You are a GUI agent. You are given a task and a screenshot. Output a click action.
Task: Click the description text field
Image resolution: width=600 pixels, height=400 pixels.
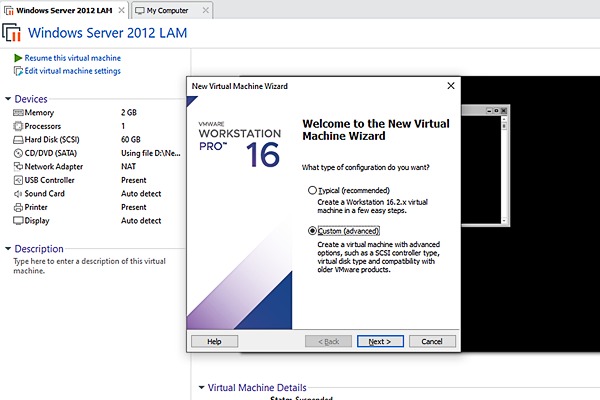90,266
